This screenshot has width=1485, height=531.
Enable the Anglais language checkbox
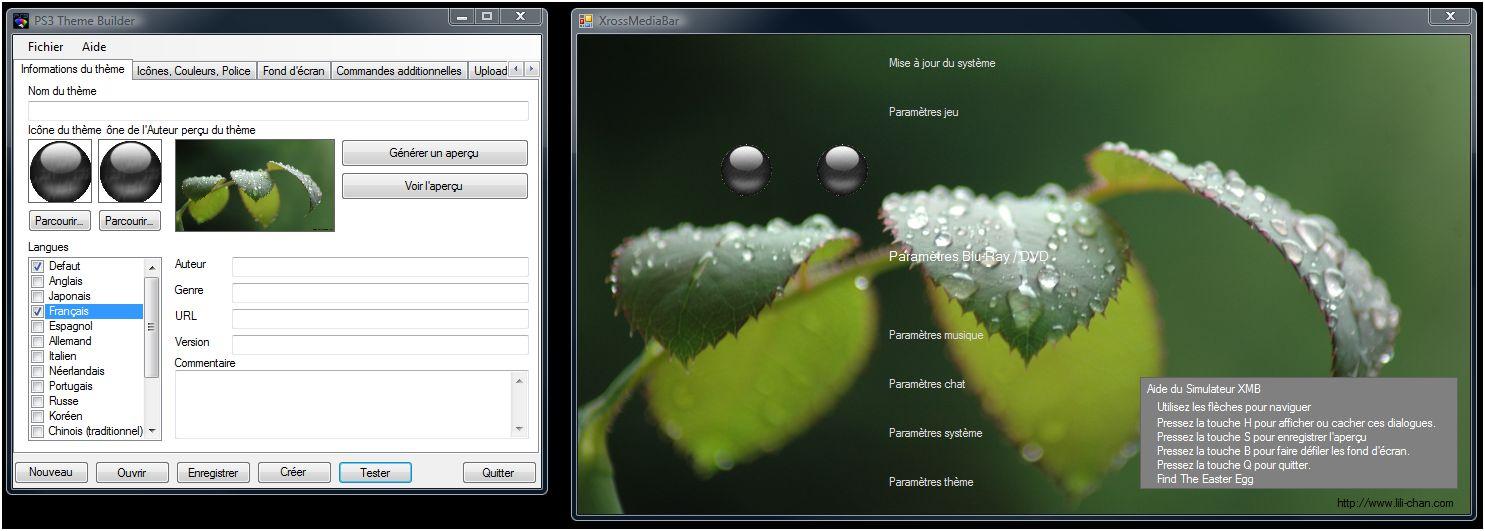click(x=38, y=281)
